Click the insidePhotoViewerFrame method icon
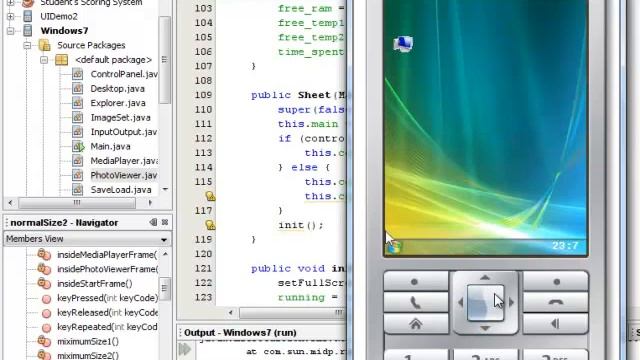Image resolution: width=640 pixels, height=360 pixels. click(x=44, y=269)
